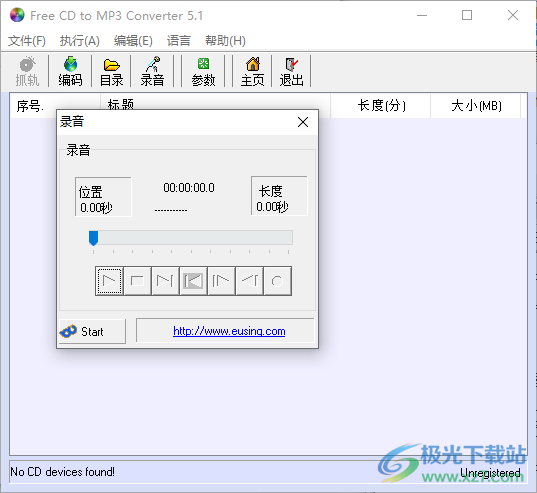The height and width of the screenshot is (493, 537).
Task: Click the 'No CD devices found!' status text
Action: tap(62, 472)
